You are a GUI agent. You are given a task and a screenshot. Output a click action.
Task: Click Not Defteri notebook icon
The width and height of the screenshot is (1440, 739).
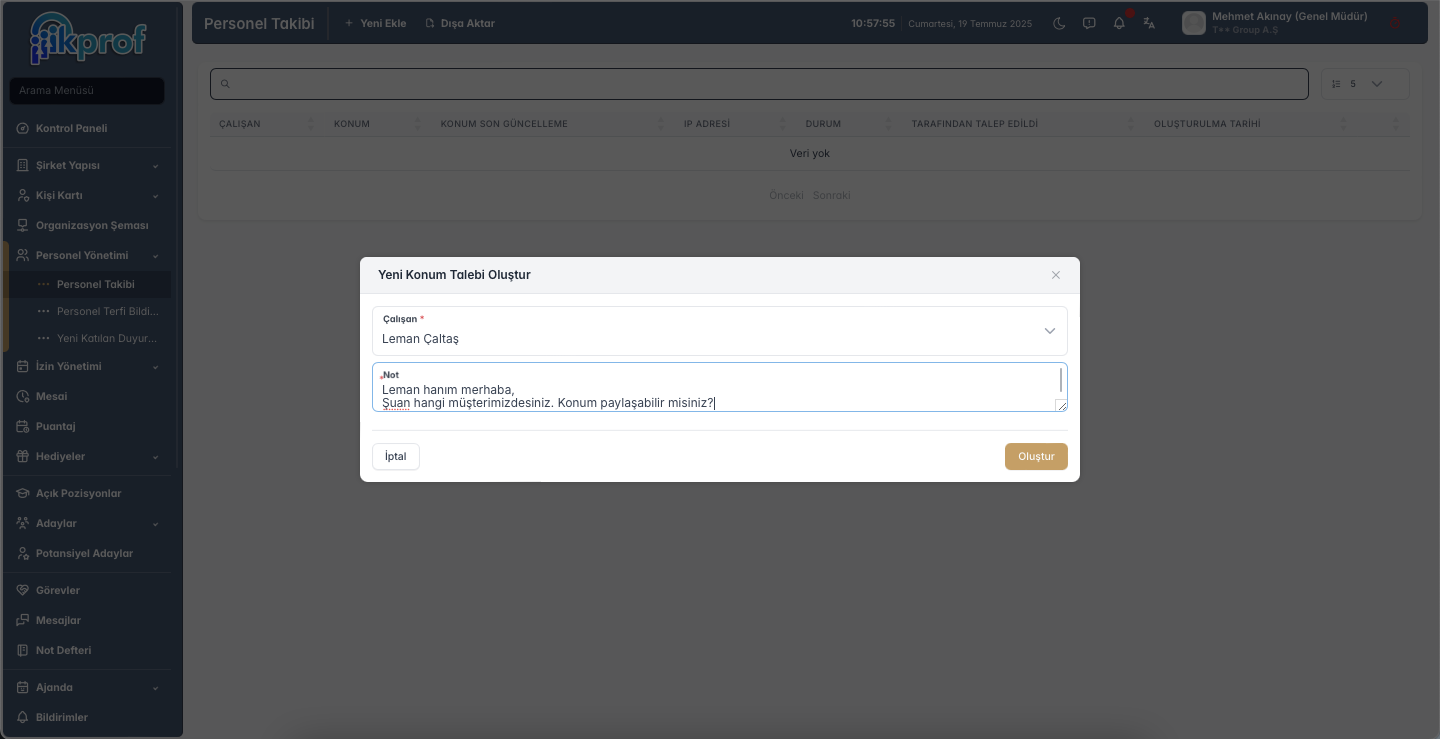23,650
